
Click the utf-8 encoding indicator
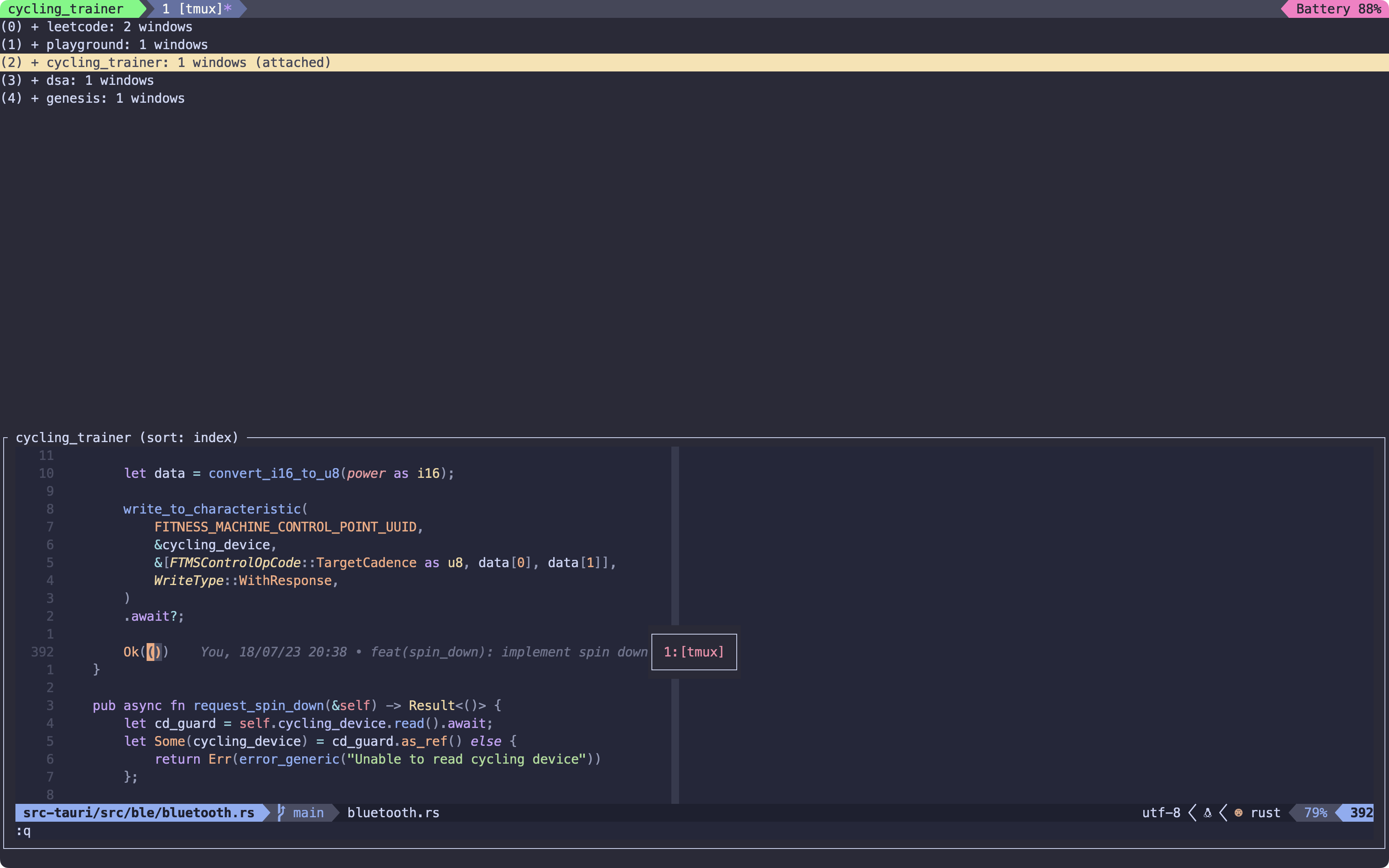coord(1161,812)
